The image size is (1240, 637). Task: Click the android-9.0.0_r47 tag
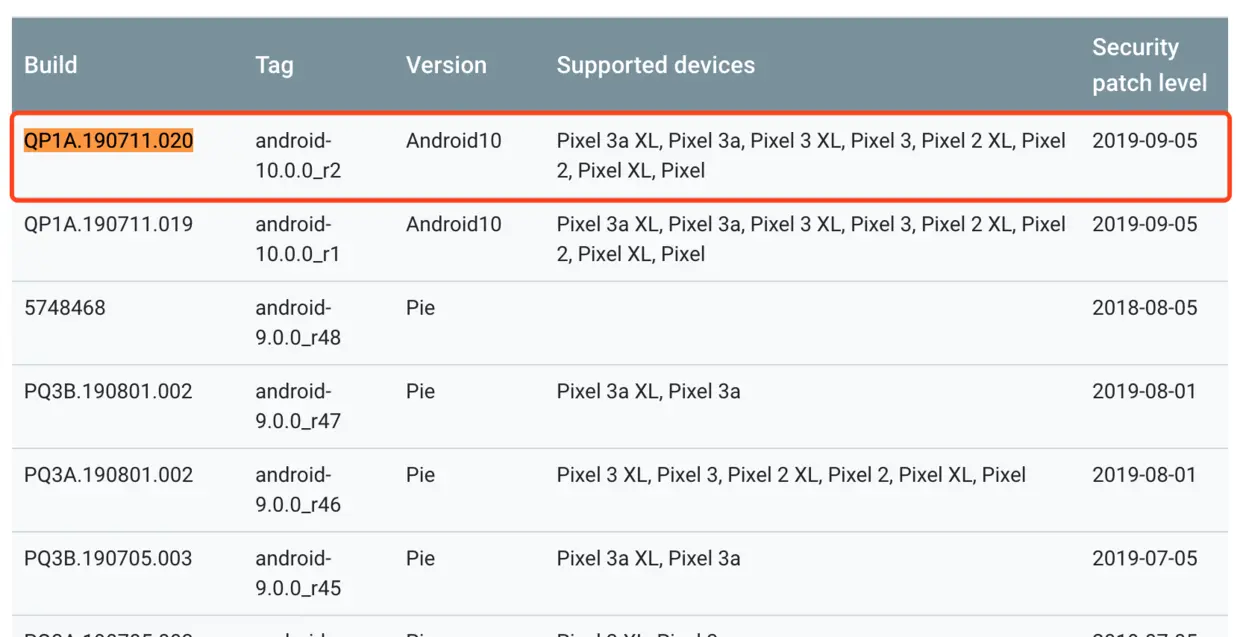point(298,406)
